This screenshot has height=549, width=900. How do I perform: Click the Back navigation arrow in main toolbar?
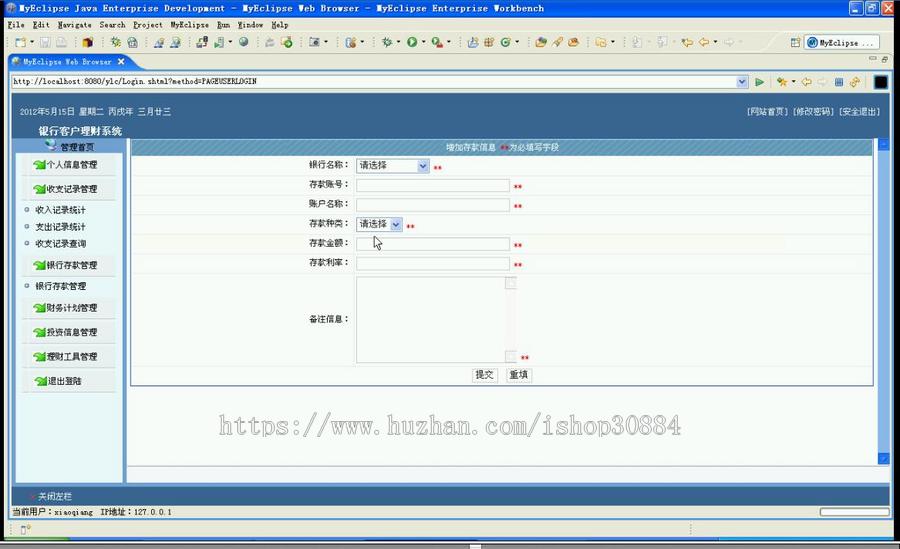[704, 42]
